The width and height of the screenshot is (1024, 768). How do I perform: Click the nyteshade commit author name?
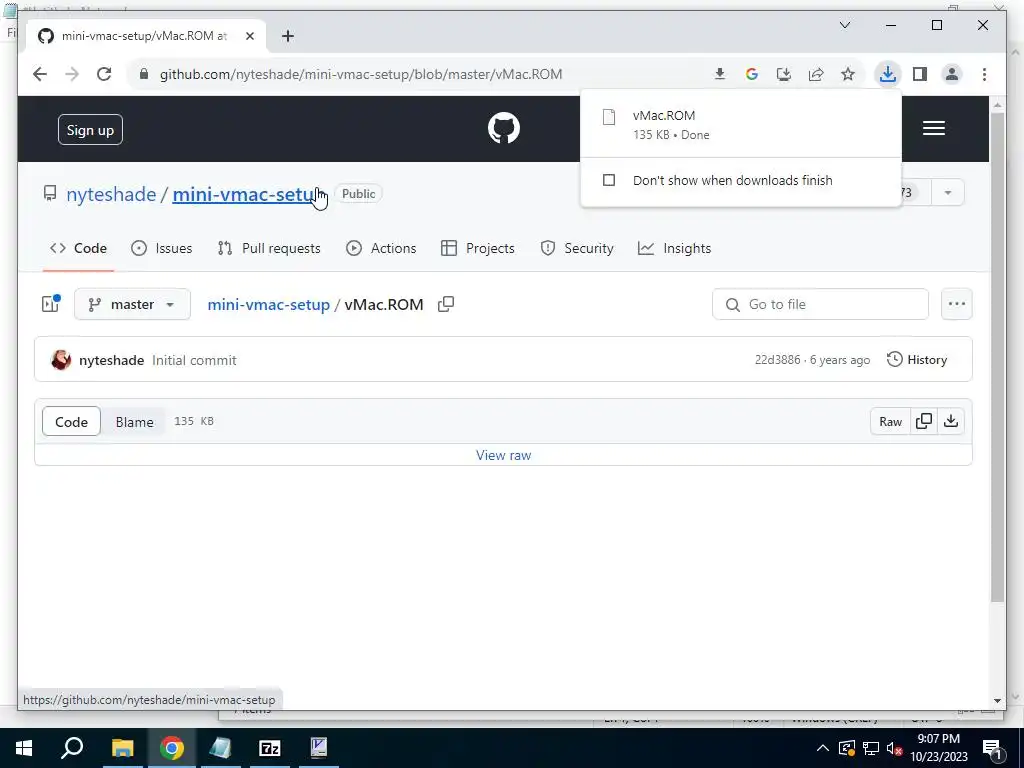111,360
